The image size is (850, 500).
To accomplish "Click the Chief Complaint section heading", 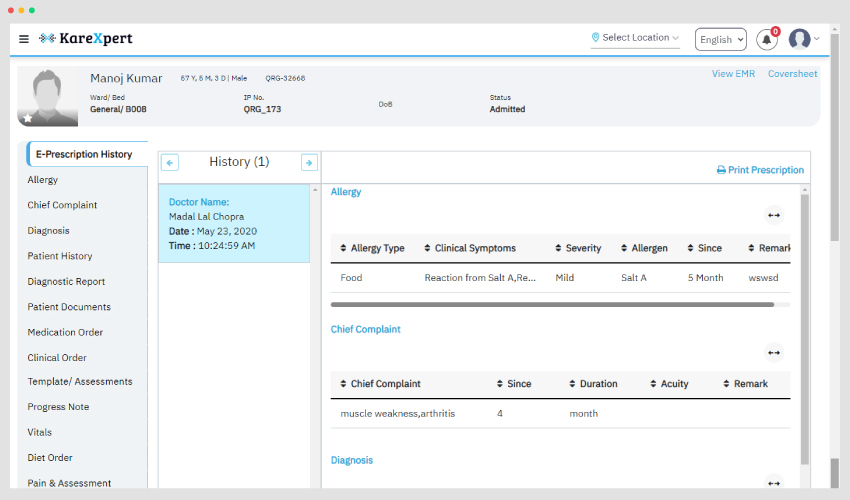I will point(365,329).
